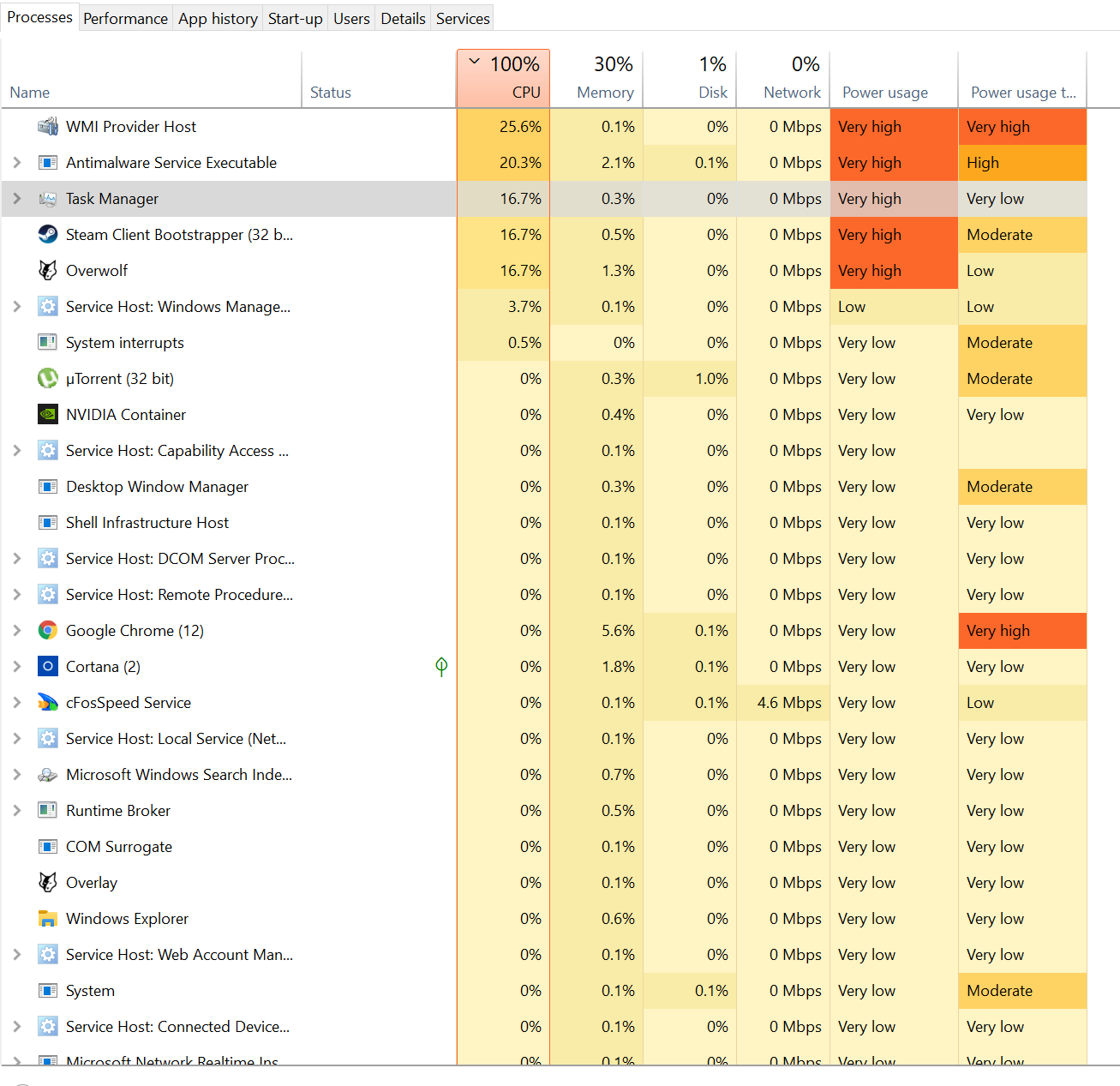Open the App history tab

(218, 19)
